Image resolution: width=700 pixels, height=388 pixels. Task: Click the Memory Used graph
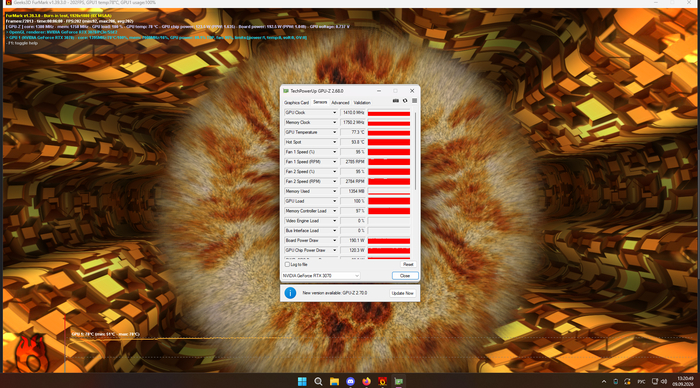389,192
